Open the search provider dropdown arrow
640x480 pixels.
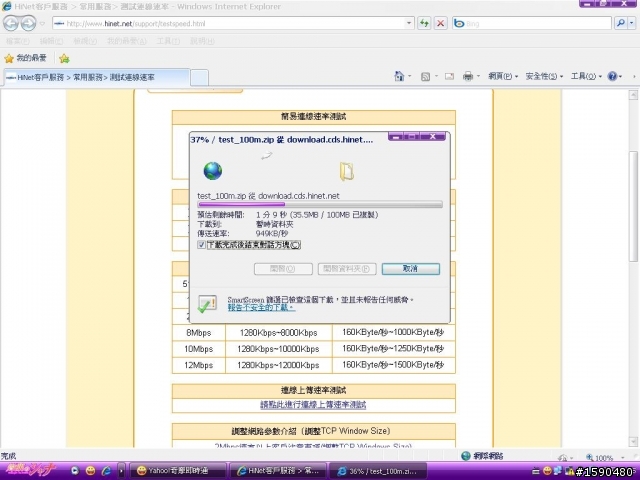pyautogui.click(x=631, y=23)
